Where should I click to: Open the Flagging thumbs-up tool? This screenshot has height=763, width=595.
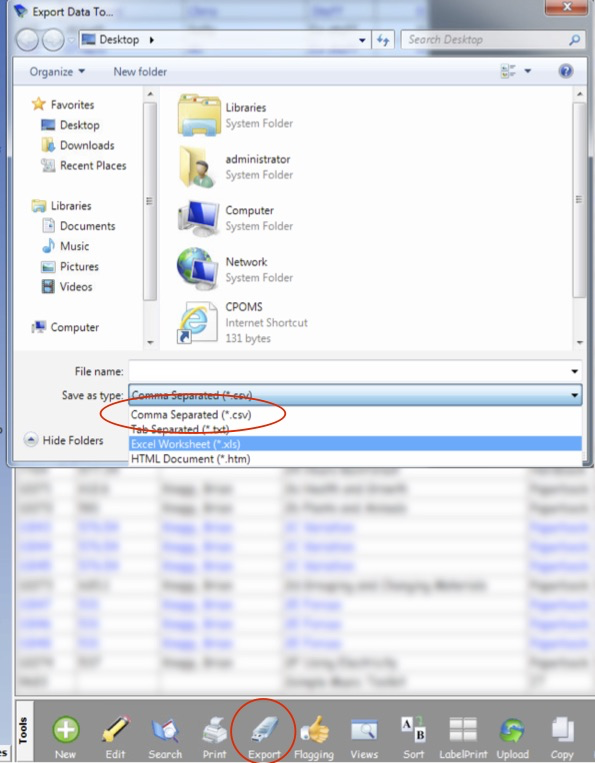pyautogui.click(x=314, y=730)
